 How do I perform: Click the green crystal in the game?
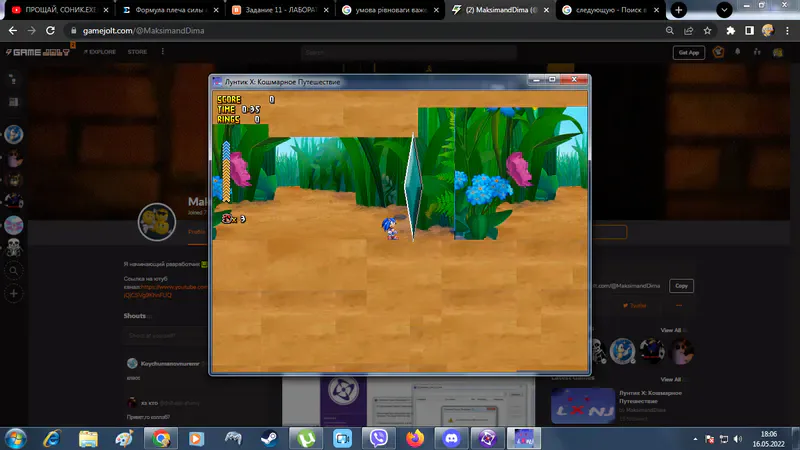[413, 186]
